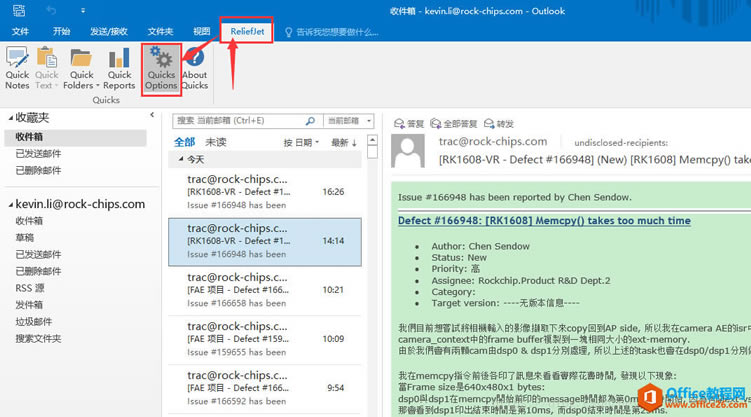Click the Quick Folders dropdown arrow
This screenshot has width=751, height=417.
(98, 86)
